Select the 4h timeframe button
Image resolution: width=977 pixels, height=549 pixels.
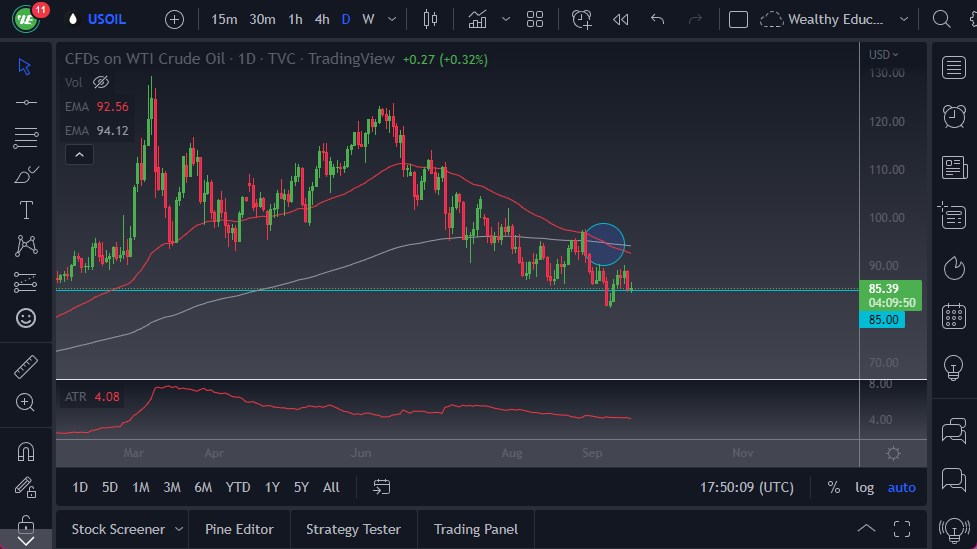pyautogui.click(x=321, y=19)
